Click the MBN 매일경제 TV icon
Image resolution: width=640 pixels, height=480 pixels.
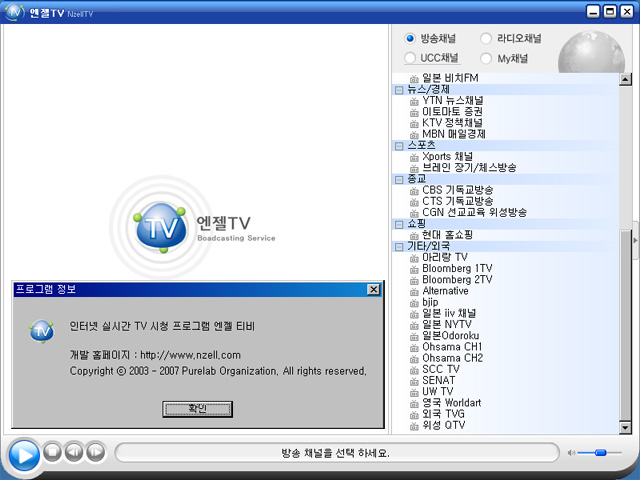click(x=414, y=135)
